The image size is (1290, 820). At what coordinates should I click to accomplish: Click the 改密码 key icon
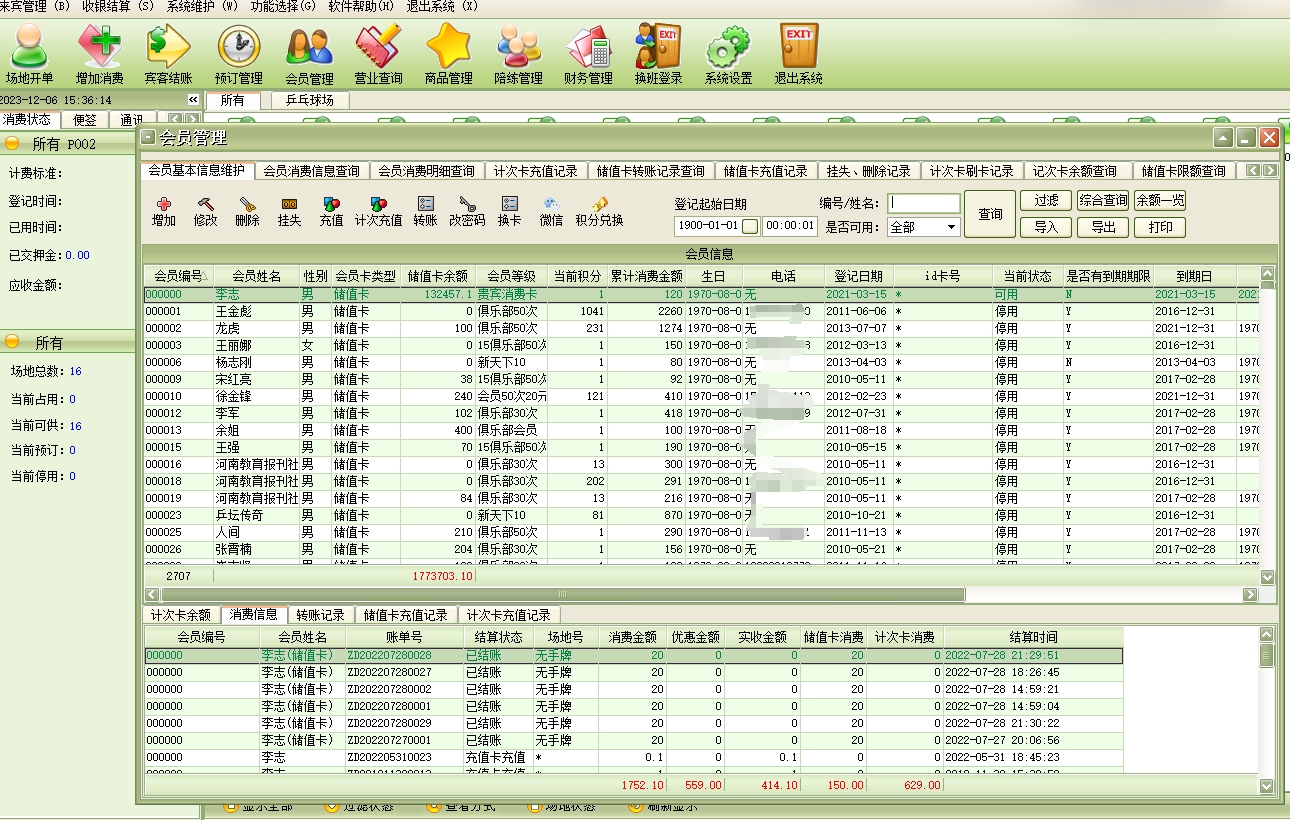pyautogui.click(x=466, y=211)
